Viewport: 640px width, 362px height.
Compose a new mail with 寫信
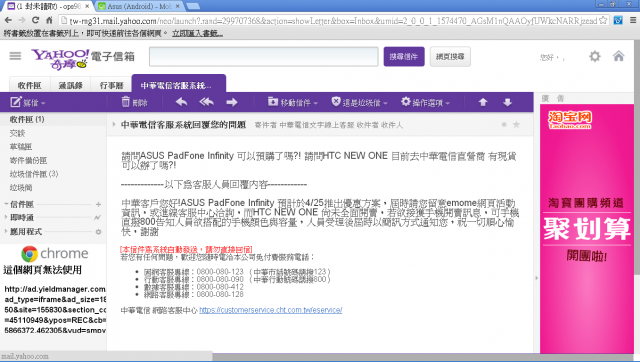pyautogui.click(x=28, y=102)
